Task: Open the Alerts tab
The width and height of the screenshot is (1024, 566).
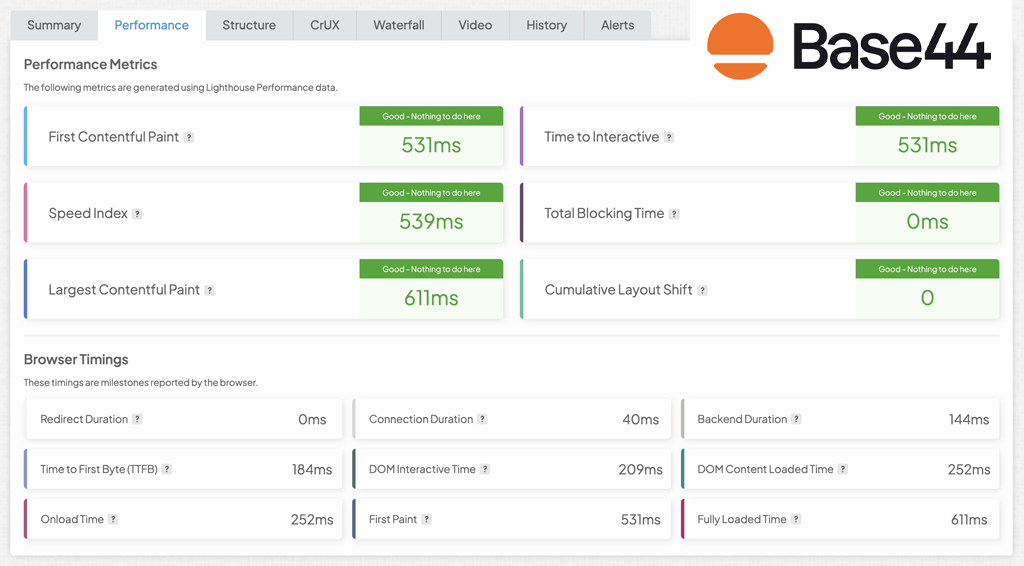Action: (617, 25)
